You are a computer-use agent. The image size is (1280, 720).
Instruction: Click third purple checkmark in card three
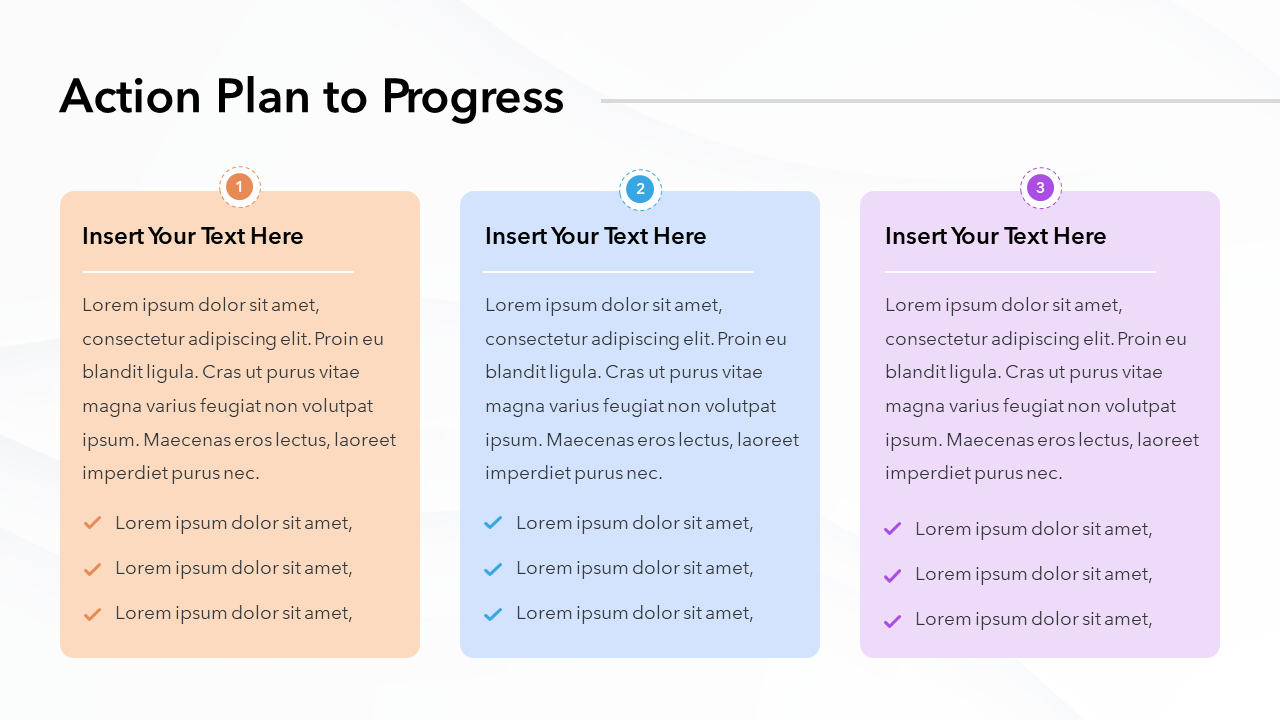(893, 620)
